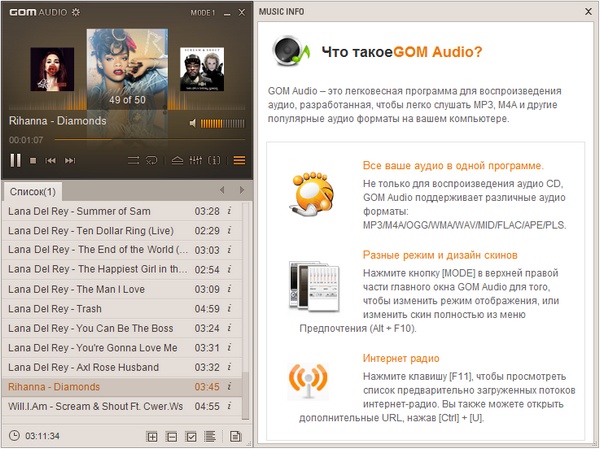Screen dimensions: 600x449
Task: Open info icon for You Can Be The Boss
Action: point(230,328)
